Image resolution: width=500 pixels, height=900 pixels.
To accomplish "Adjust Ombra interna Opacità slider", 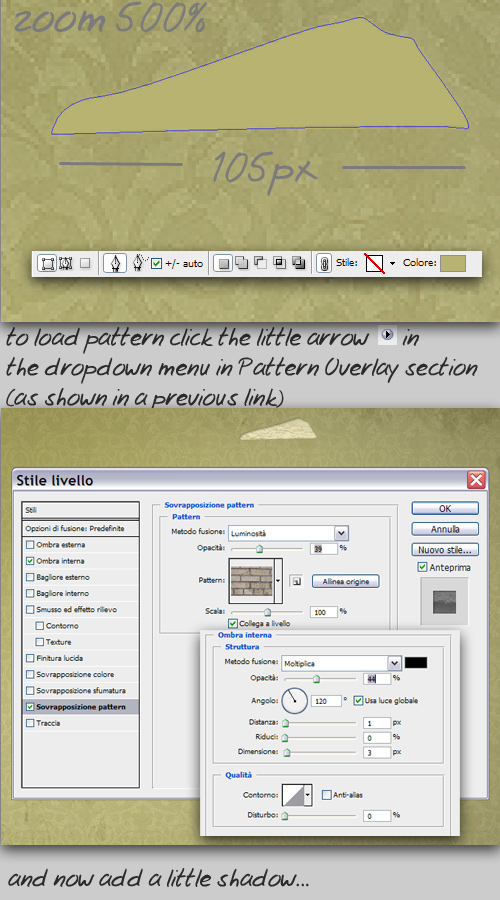I will (x=316, y=679).
